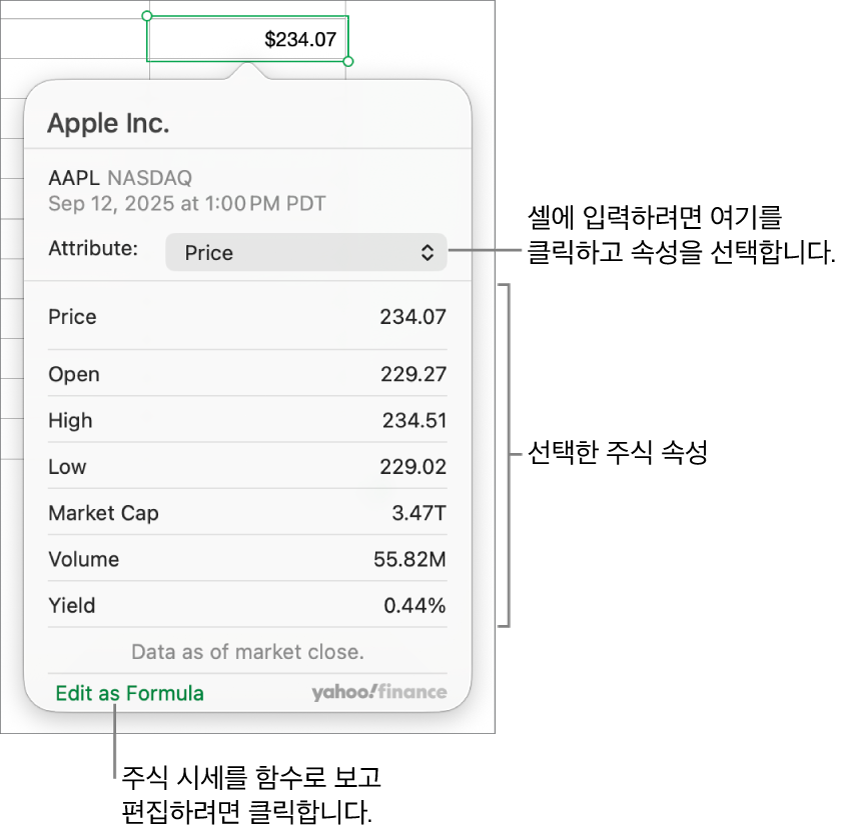Select the cell showing $234.07

248,40
